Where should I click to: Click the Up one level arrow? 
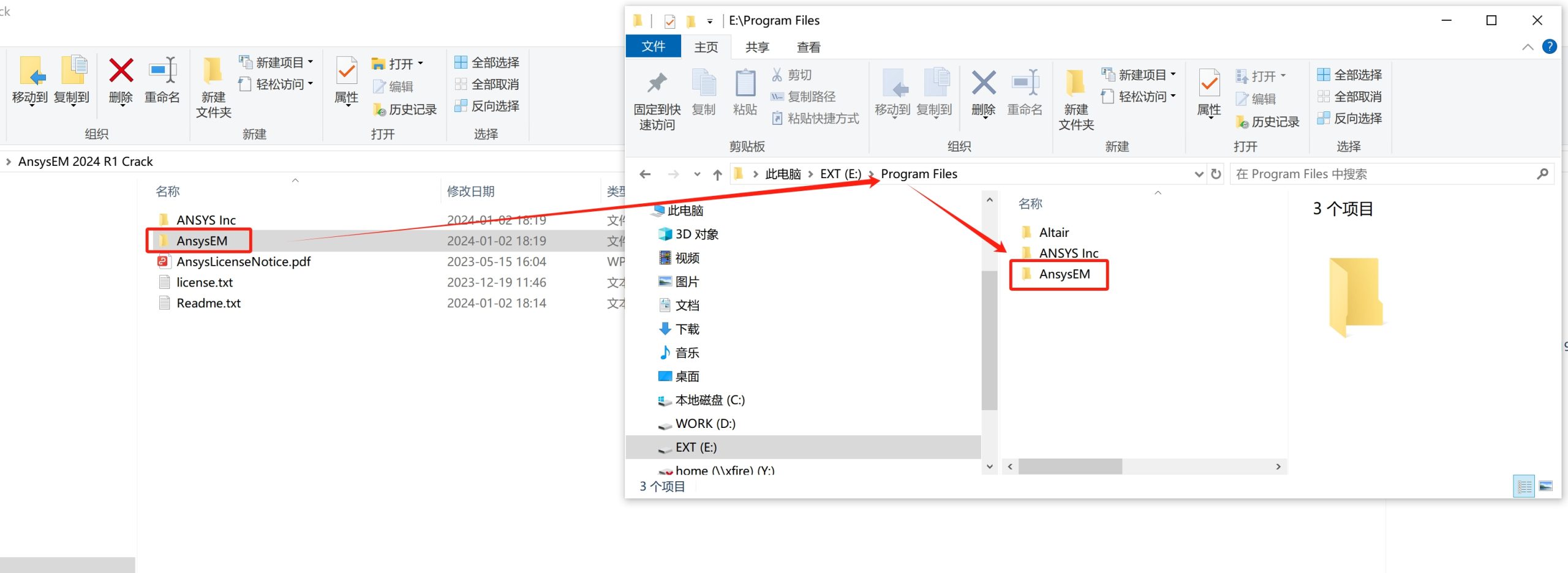click(717, 174)
